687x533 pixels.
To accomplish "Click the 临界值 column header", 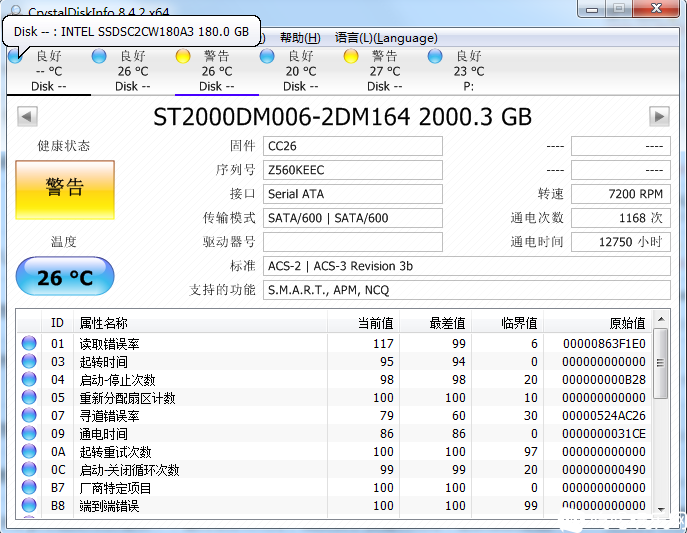I will pyautogui.click(x=507, y=323).
